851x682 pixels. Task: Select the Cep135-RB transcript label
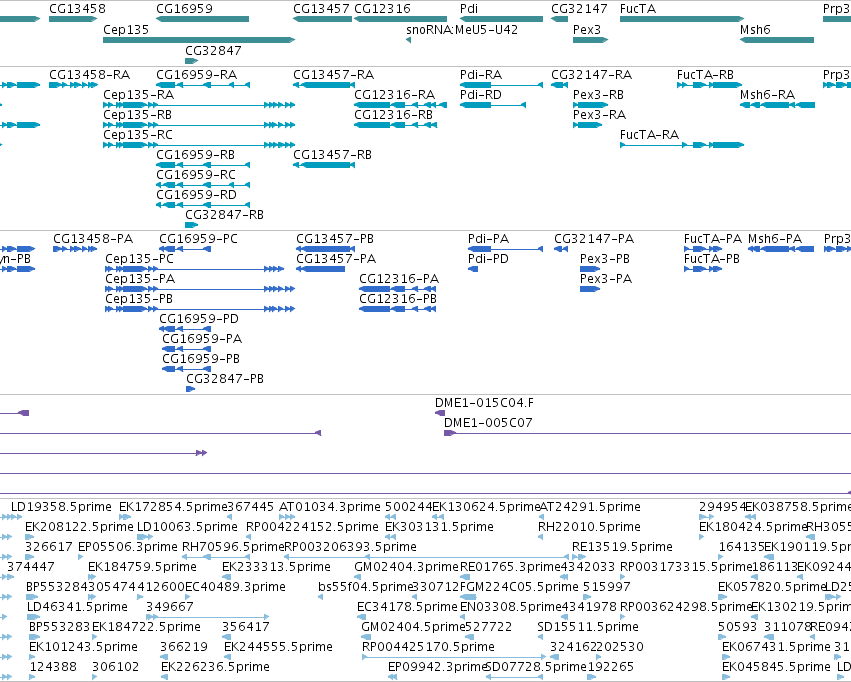(137, 114)
